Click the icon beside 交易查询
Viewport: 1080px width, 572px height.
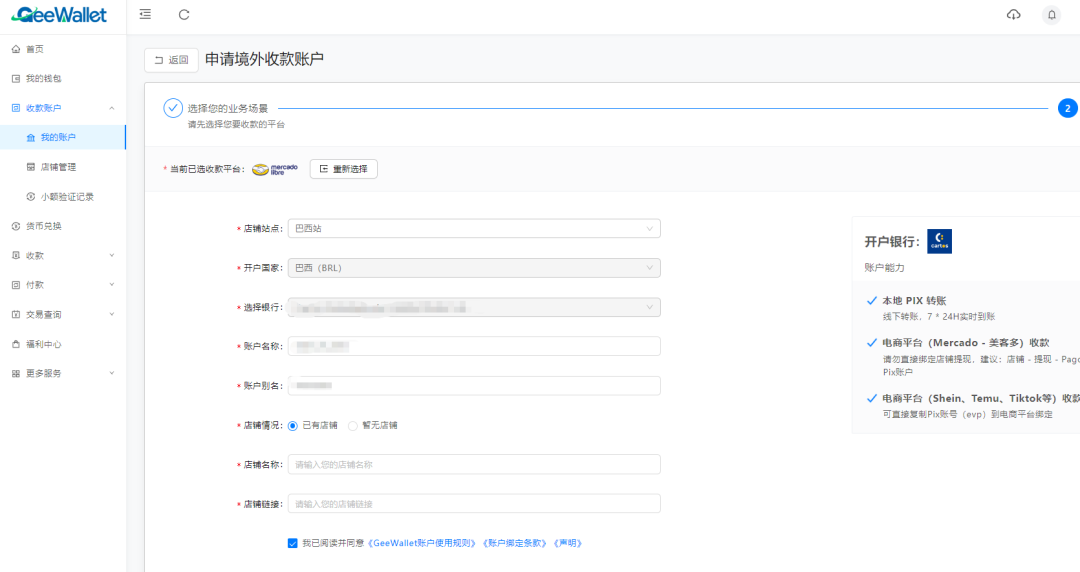(x=16, y=314)
